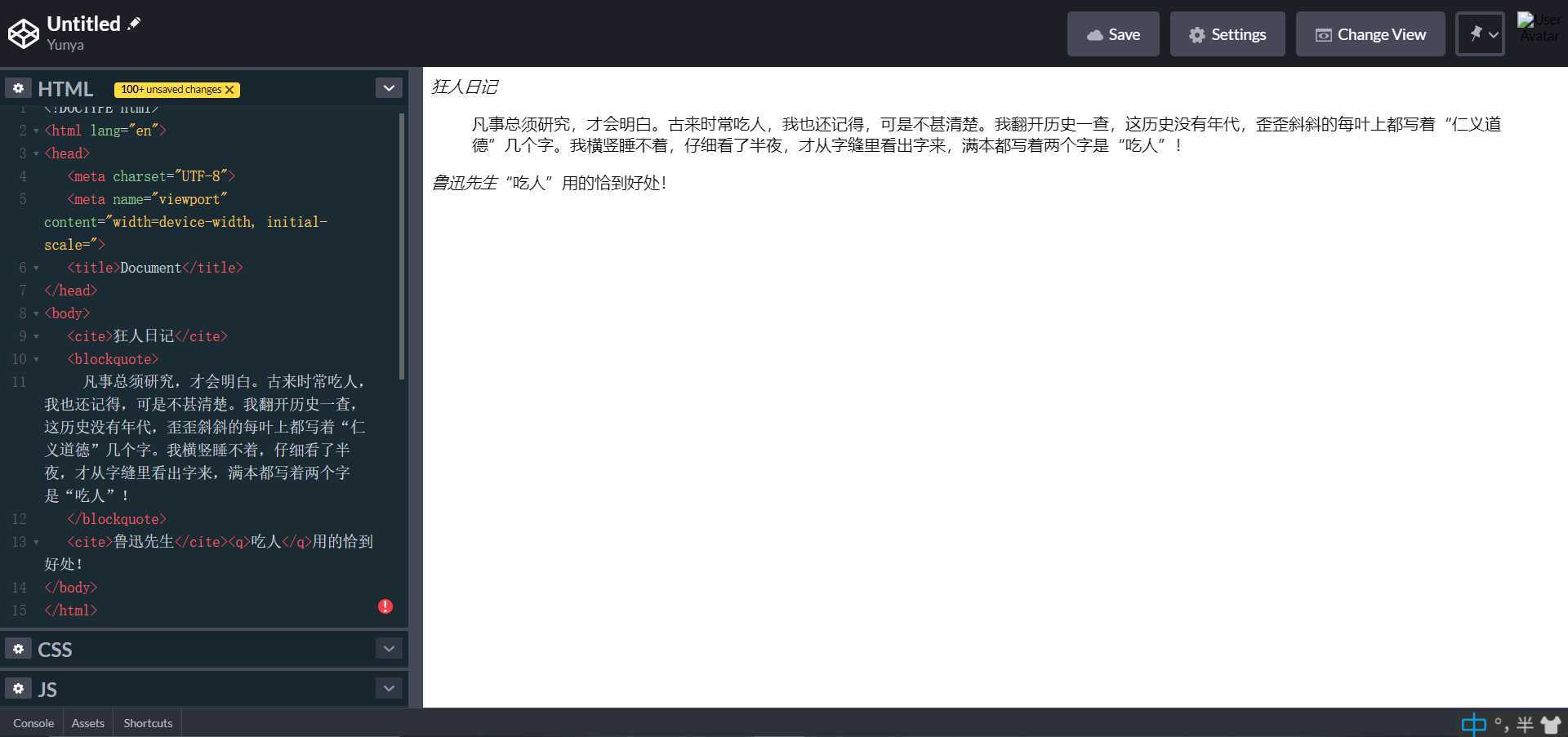Expand the CSS editor options dropdown
Viewport: 1568px width, 737px height.
click(x=389, y=649)
